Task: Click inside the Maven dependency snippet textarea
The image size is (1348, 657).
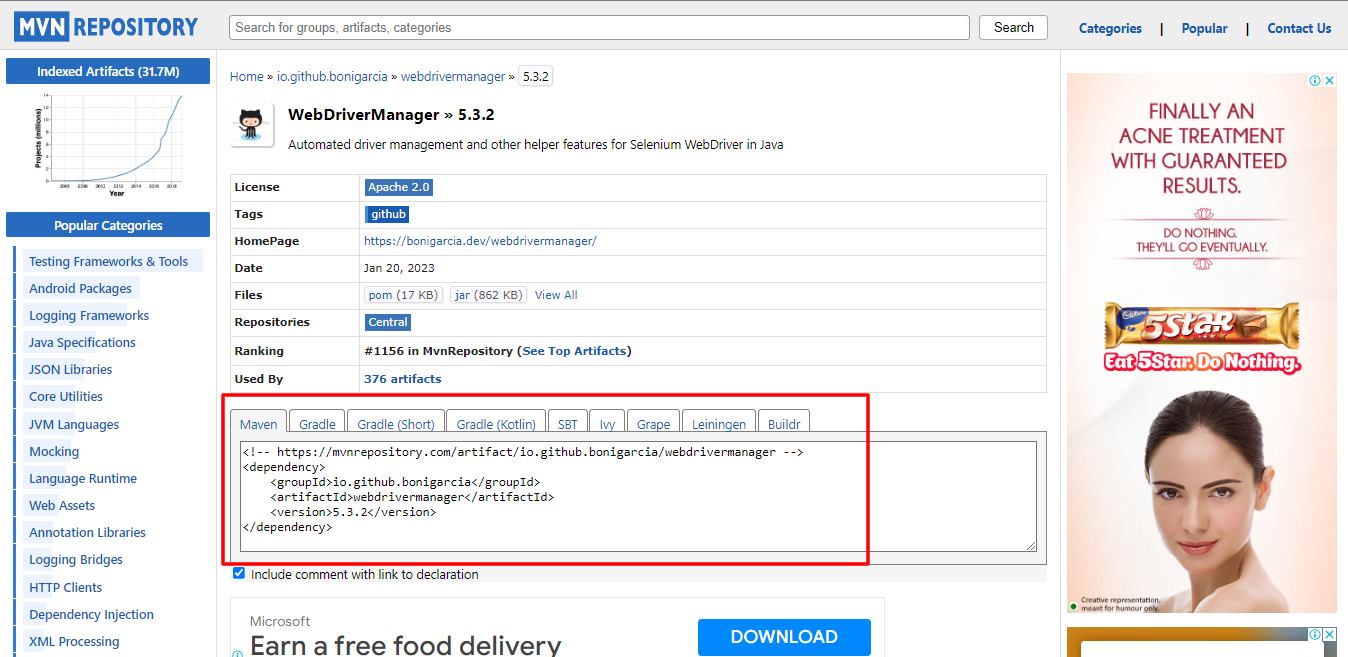Action: click(x=638, y=496)
